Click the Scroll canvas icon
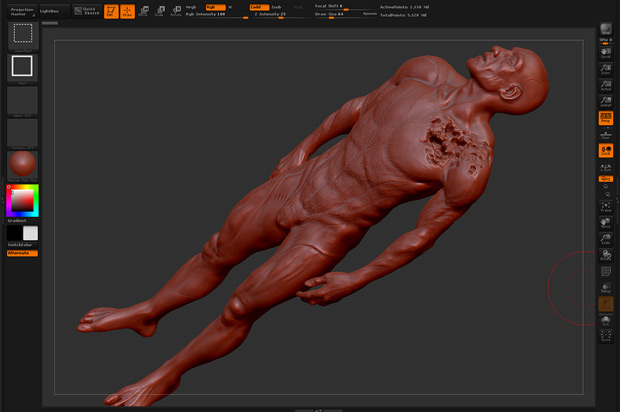Image resolution: width=620 pixels, height=412 pixels. (606, 53)
